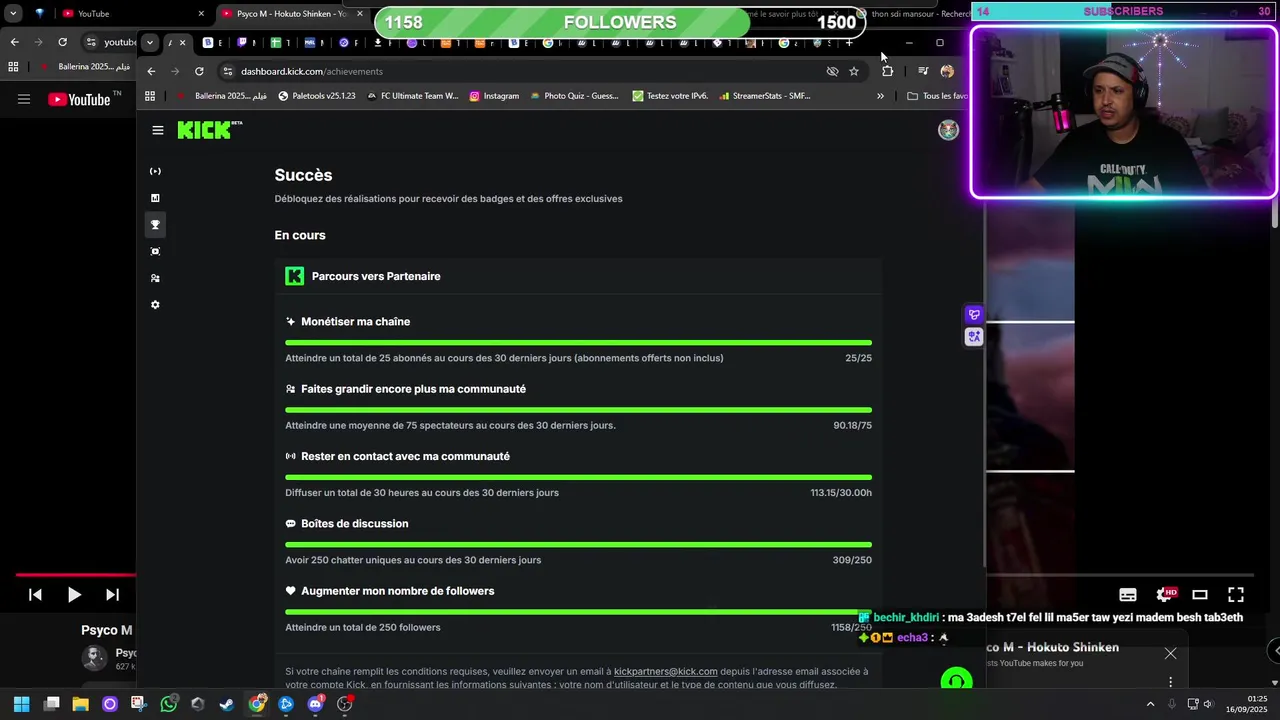Open Steam from the taskbar
Image resolution: width=1280 pixels, height=720 pixels.
pyautogui.click(x=227, y=704)
